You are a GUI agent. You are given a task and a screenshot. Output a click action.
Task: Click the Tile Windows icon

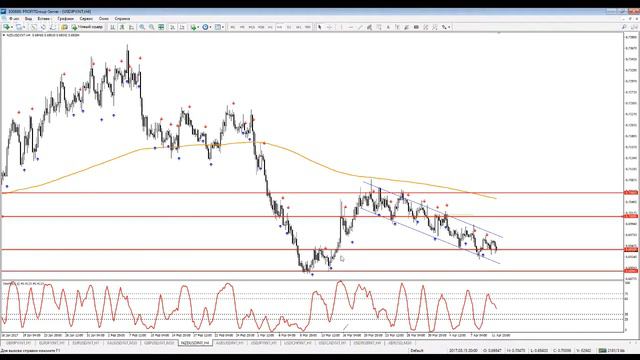point(161,27)
